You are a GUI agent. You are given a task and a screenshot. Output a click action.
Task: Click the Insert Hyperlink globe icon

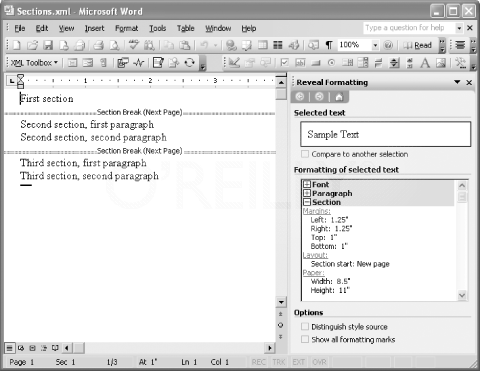tap(231, 45)
